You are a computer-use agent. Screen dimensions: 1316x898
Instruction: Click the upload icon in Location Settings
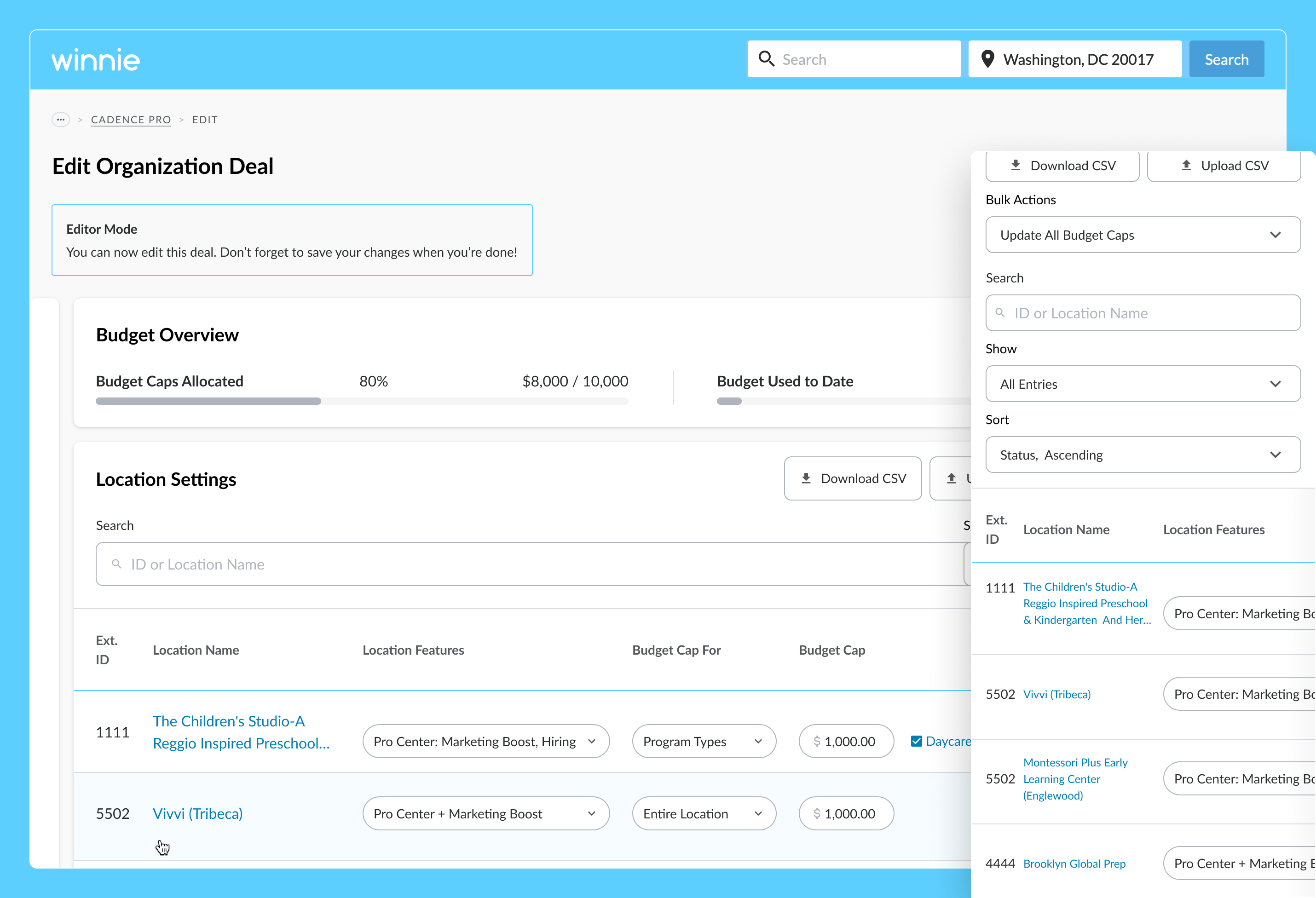coord(951,478)
